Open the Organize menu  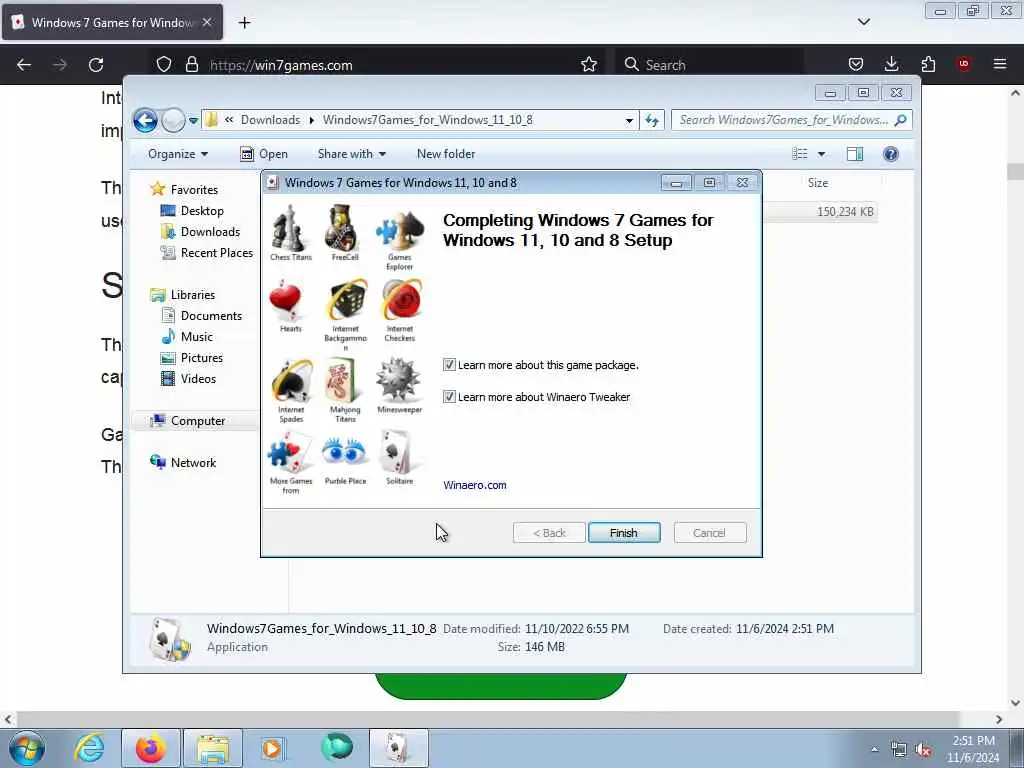[x=178, y=154]
